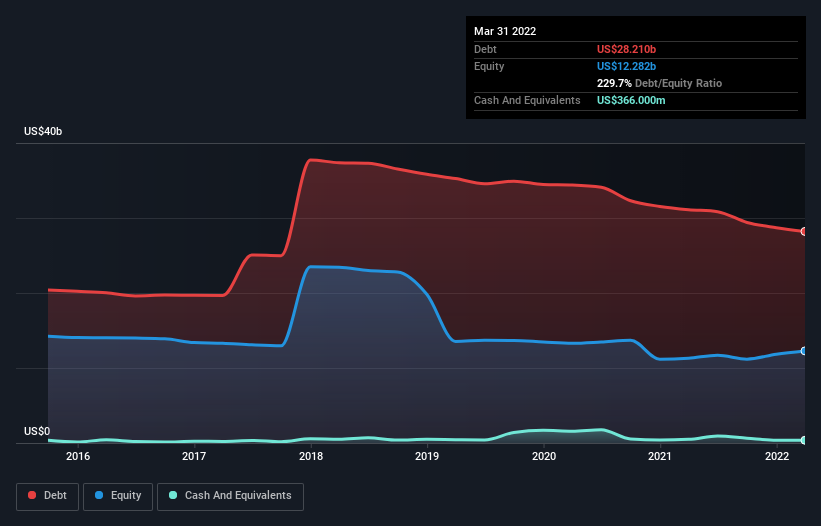Screen dimensions: 821x526
Task: Select the 2017 x-axis label
Action: click(194, 456)
